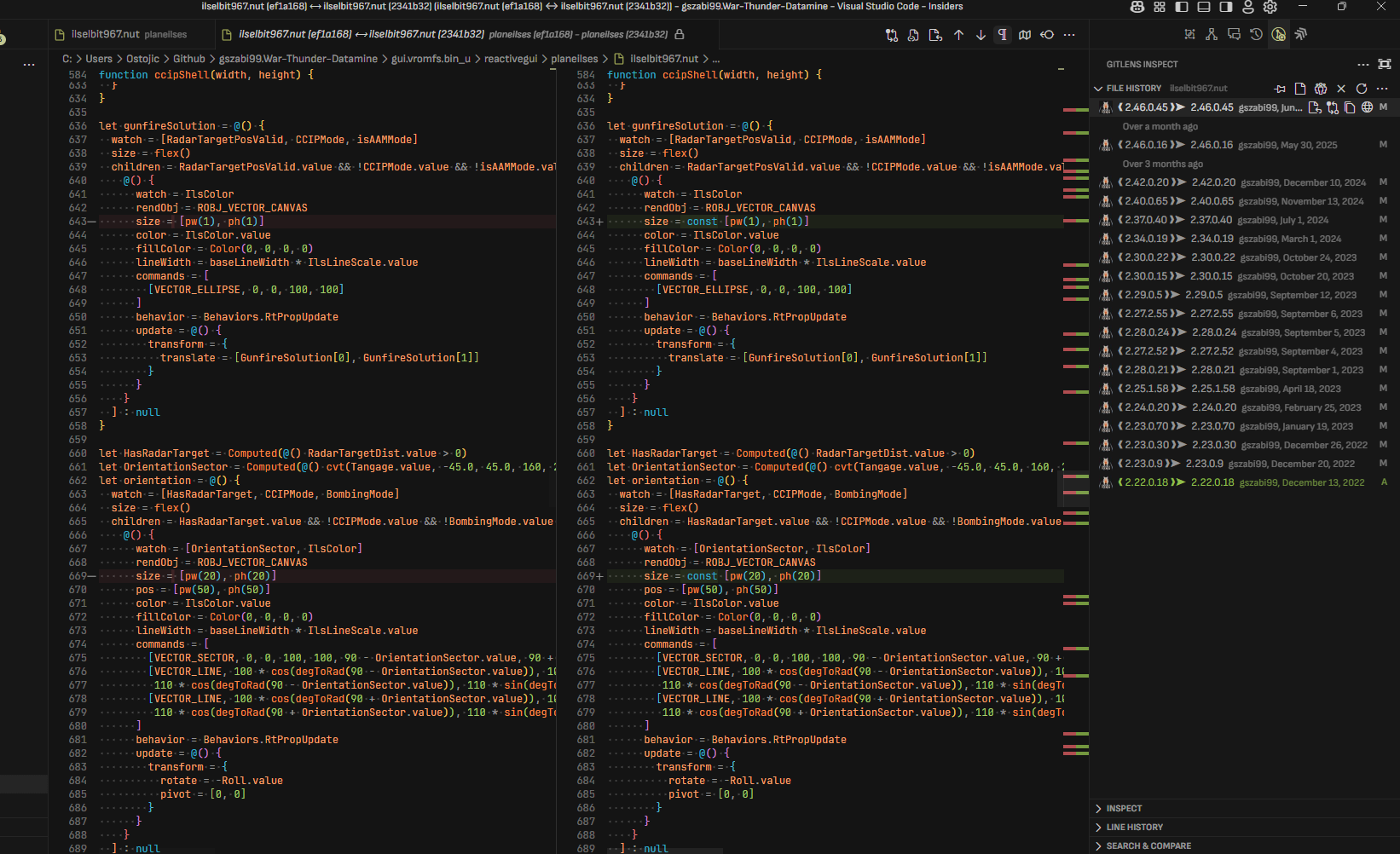Open the planeilses breadcrumb

coord(575,59)
